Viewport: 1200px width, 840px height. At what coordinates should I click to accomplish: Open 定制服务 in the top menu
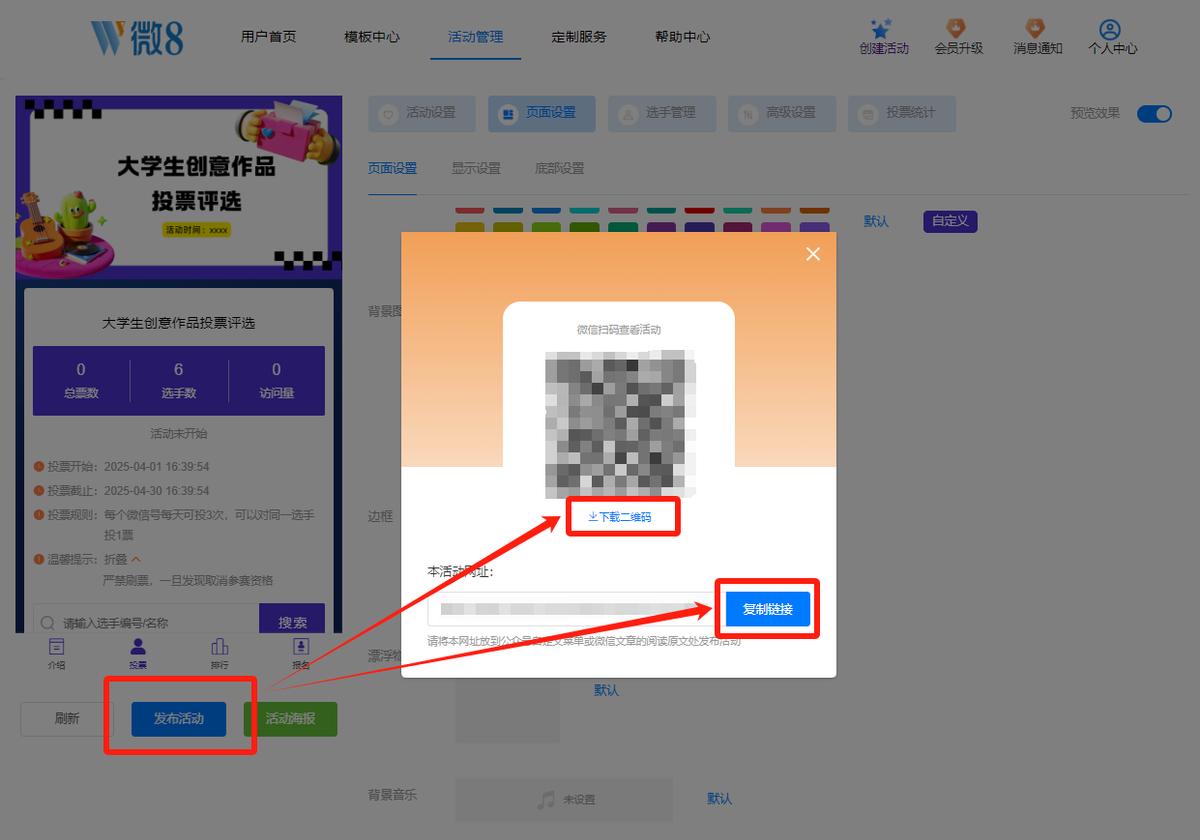579,36
